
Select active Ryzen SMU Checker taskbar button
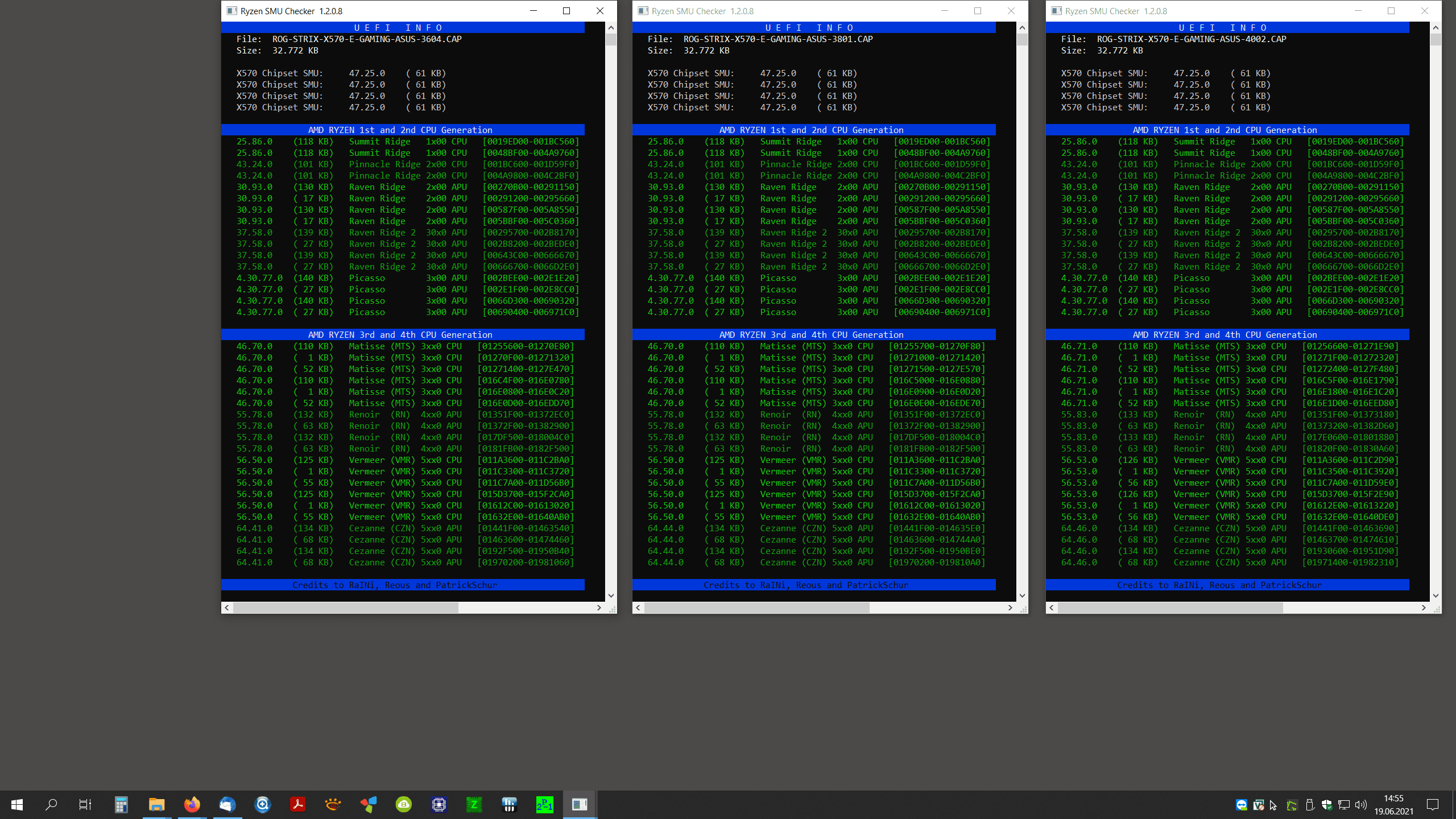[x=580, y=804]
